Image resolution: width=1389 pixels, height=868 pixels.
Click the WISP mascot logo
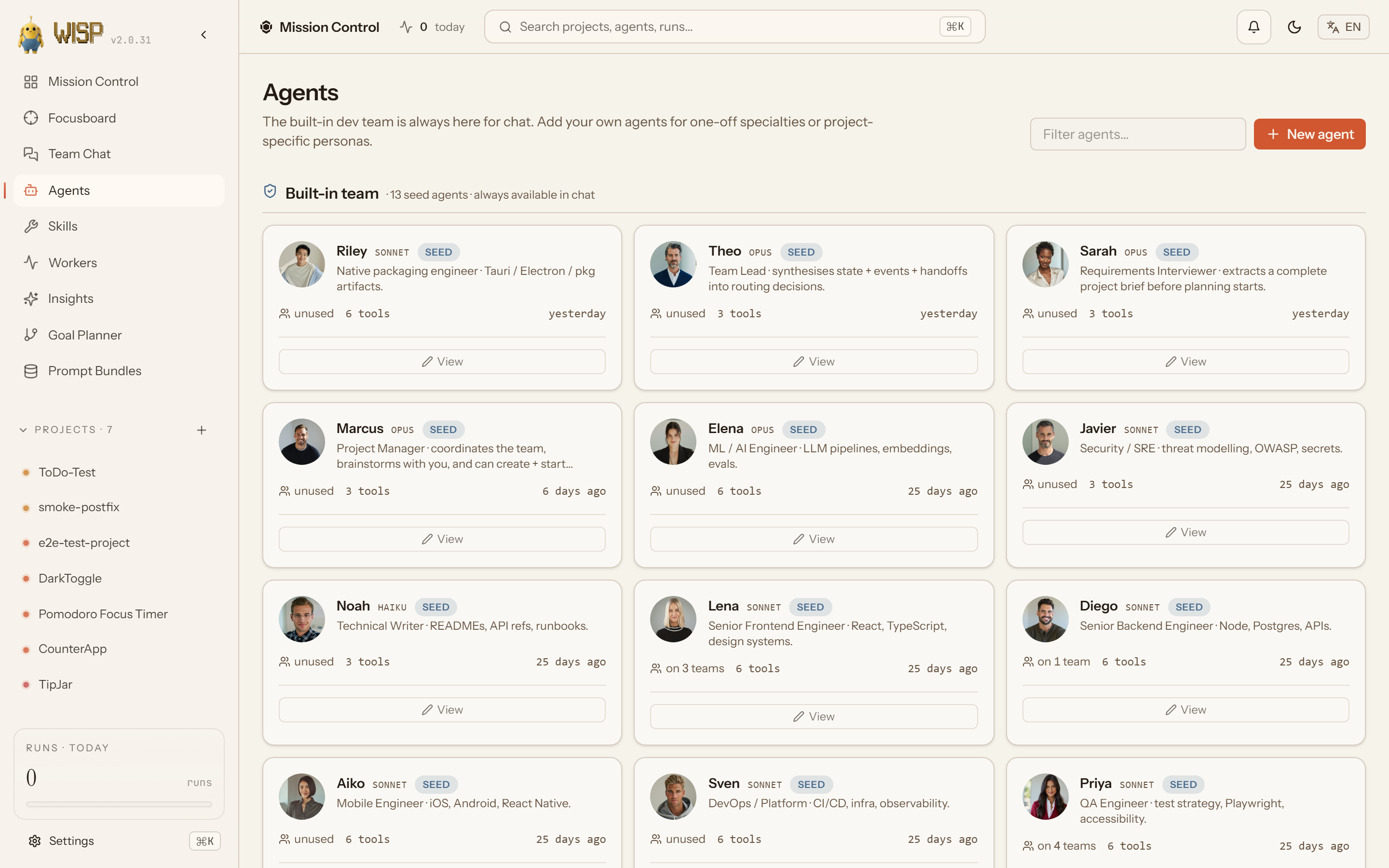(x=31, y=35)
